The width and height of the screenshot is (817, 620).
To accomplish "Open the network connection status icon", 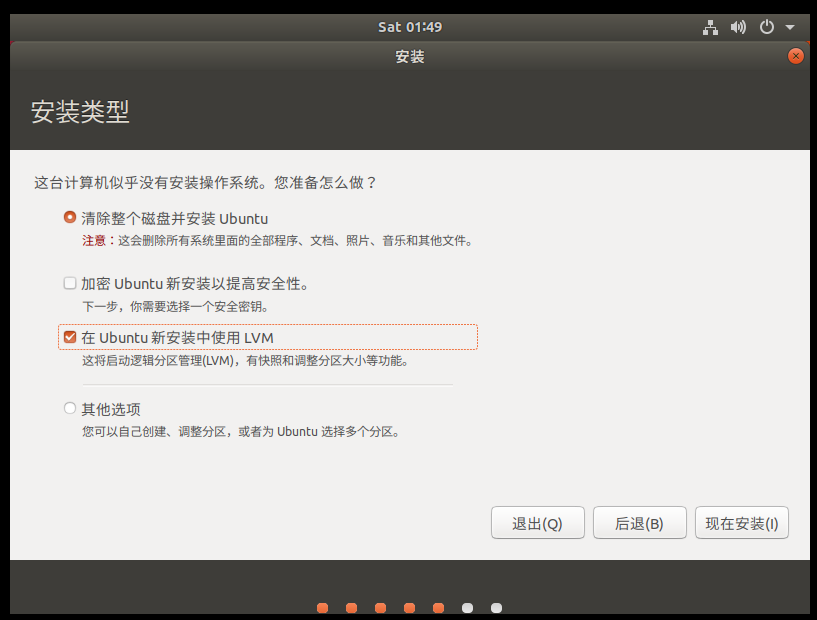I will click(x=710, y=27).
